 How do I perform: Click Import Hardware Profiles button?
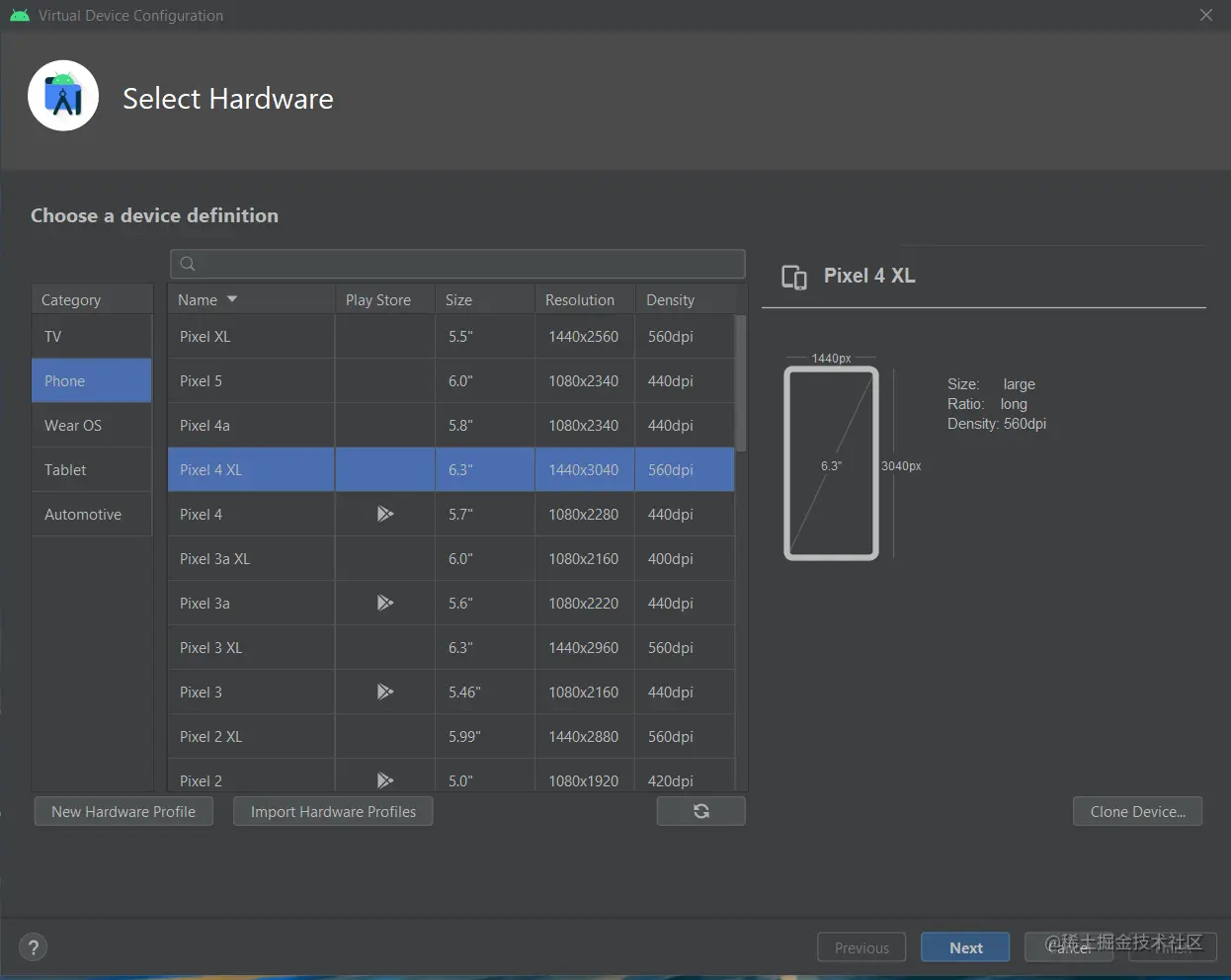tap(333, 811)
